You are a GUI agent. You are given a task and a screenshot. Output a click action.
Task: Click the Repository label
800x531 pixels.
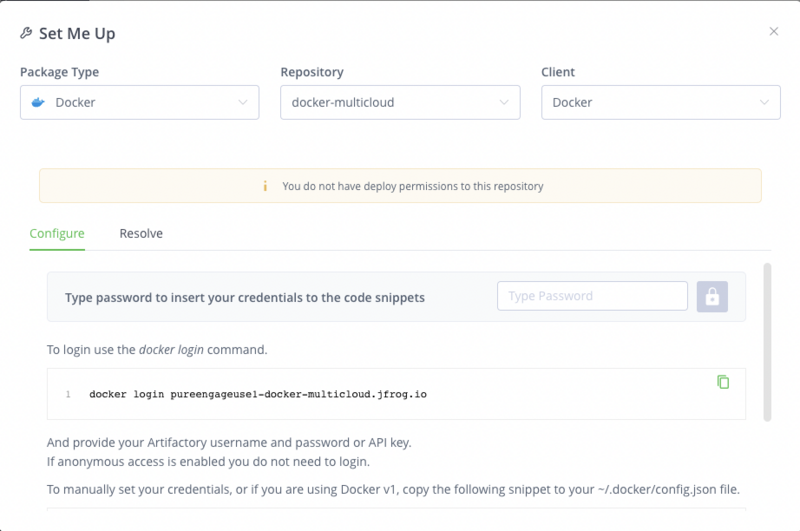point(312,72)
